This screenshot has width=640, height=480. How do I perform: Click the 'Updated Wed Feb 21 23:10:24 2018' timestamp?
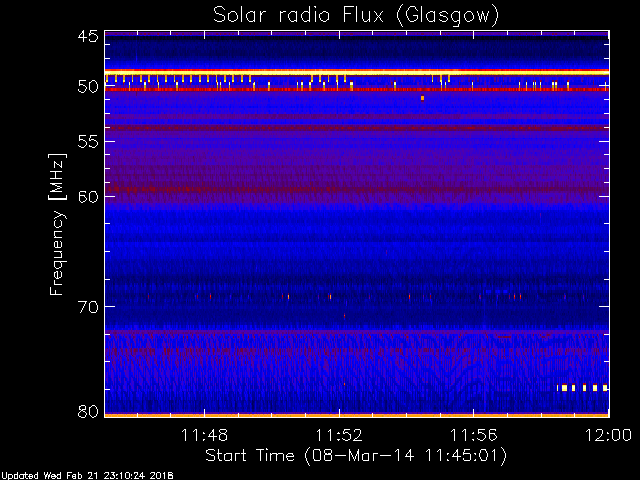click(87, 476)
